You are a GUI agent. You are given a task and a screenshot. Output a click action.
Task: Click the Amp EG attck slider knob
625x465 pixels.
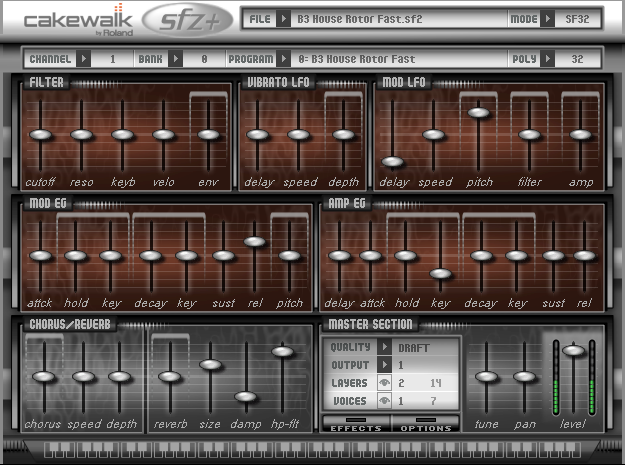click(x=371, y=256)
